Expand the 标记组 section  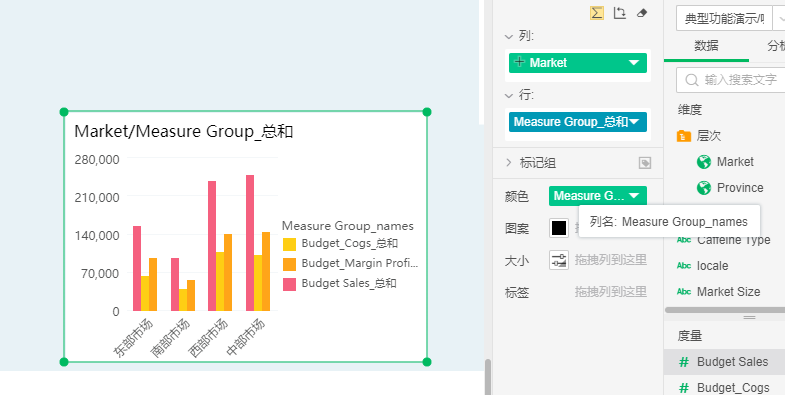[509, 162]
